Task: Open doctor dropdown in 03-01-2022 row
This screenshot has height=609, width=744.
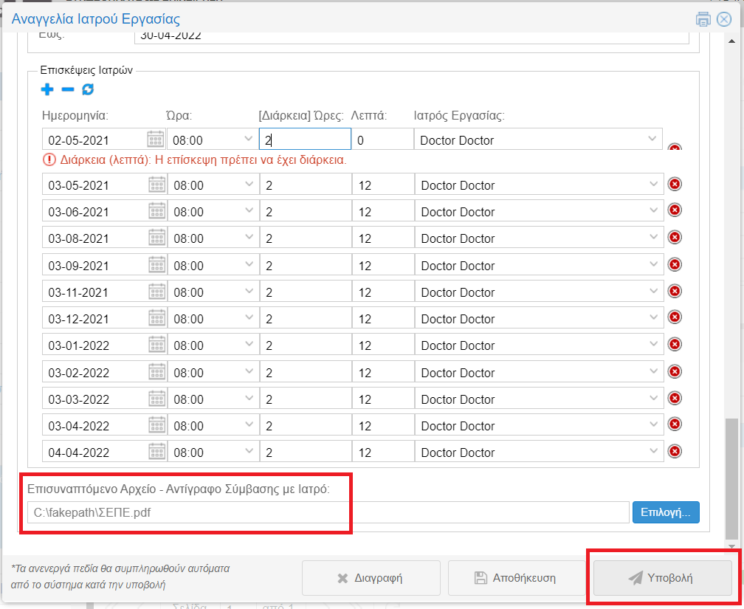Action: tap(653, 345)
